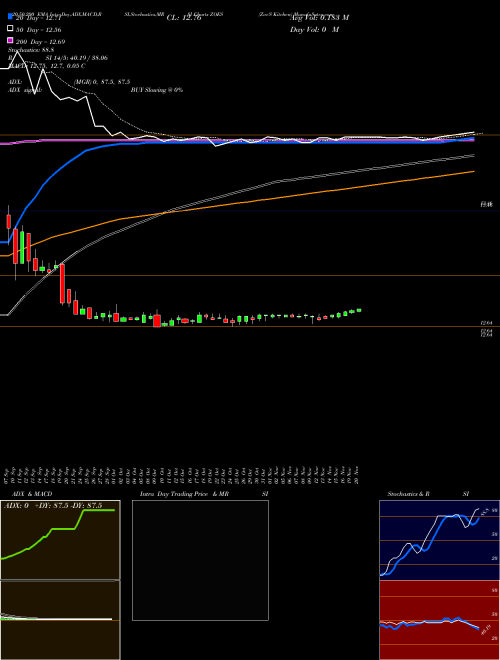Click the last green candlestick in the chart

(x=359, y=310)
